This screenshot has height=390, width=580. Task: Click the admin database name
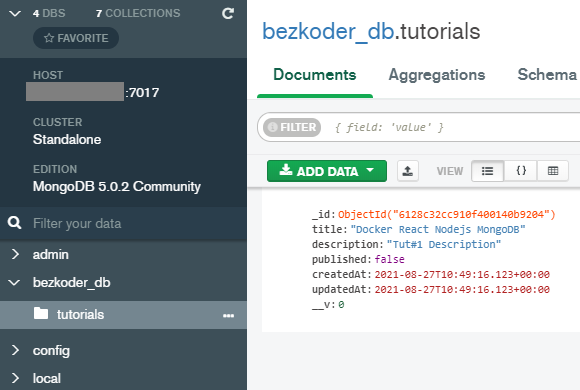point(51,255)
